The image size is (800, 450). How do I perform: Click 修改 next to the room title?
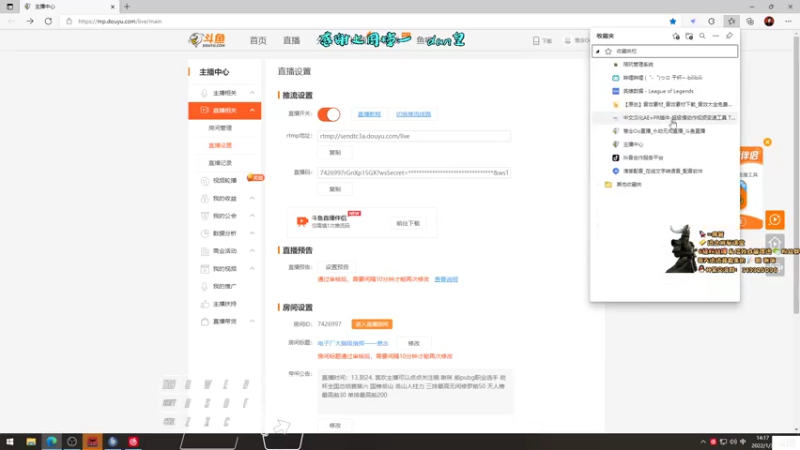(414, 343)
